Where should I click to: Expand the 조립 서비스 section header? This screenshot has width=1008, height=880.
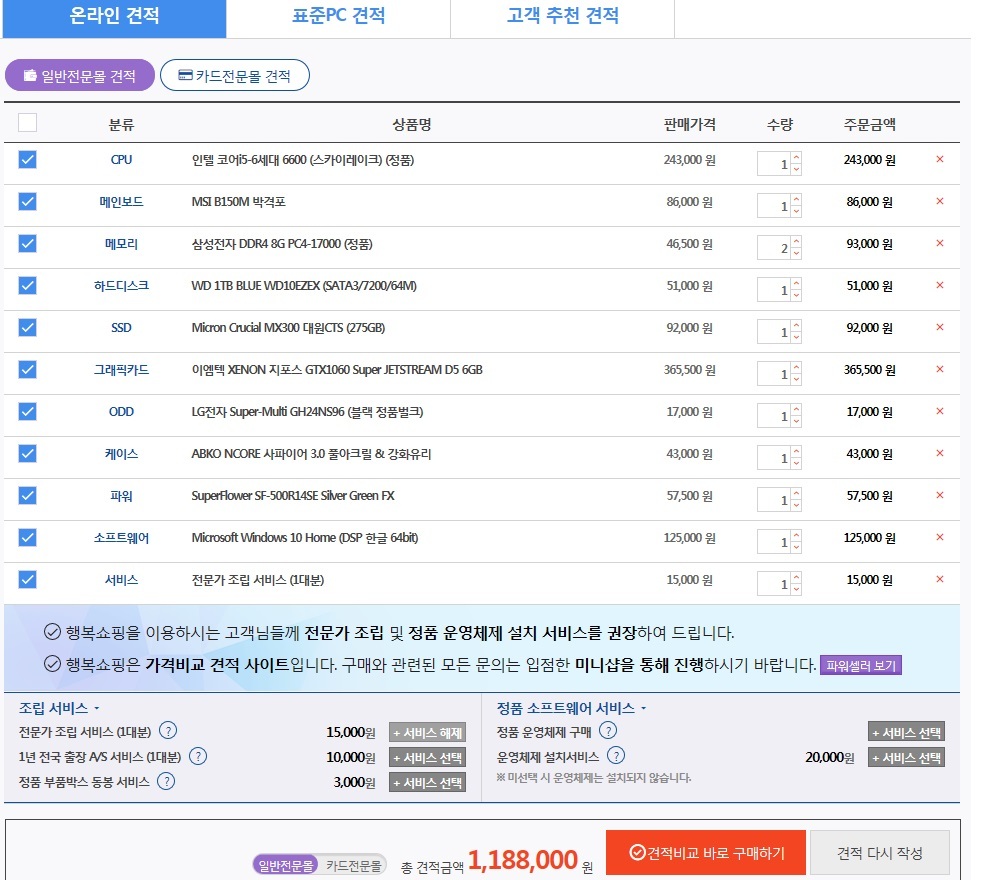click(60, 708)
